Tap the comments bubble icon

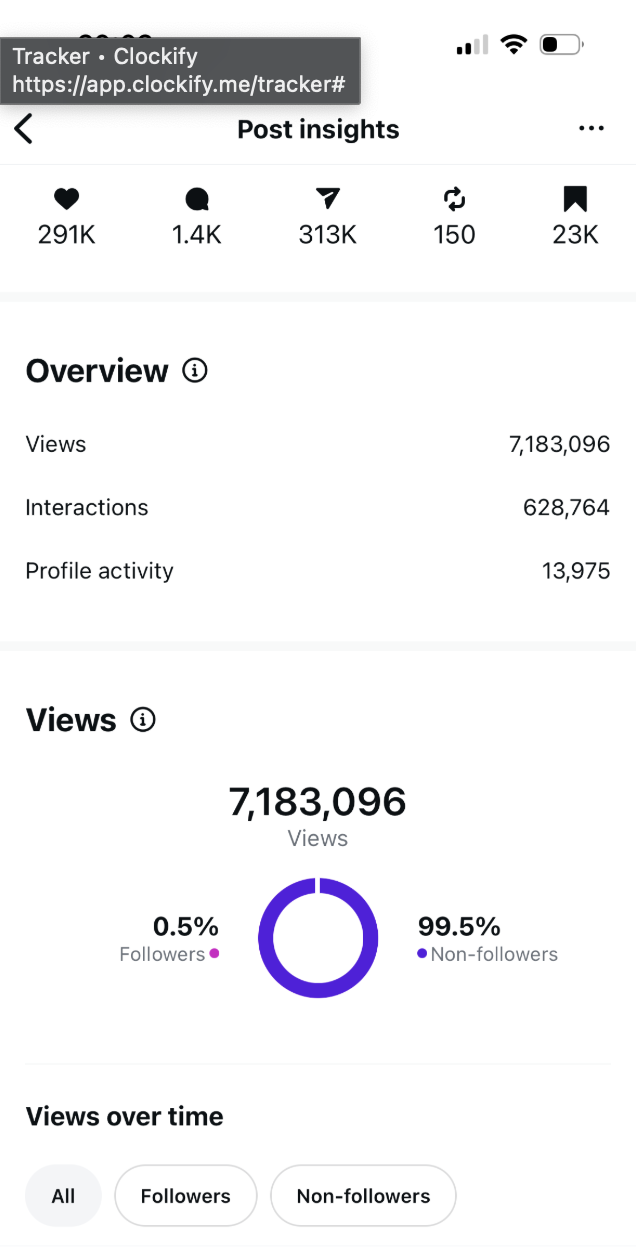[197, 200]
